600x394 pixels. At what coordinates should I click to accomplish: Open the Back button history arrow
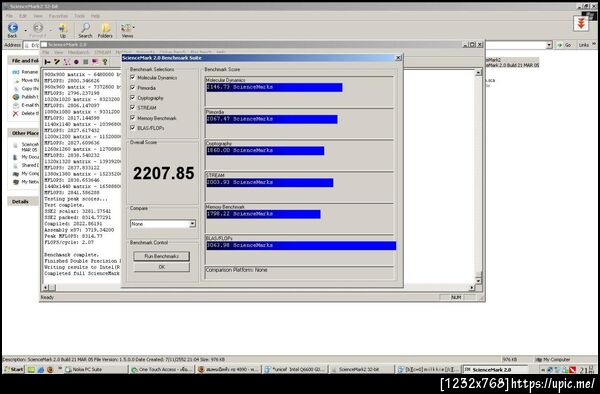25,29
